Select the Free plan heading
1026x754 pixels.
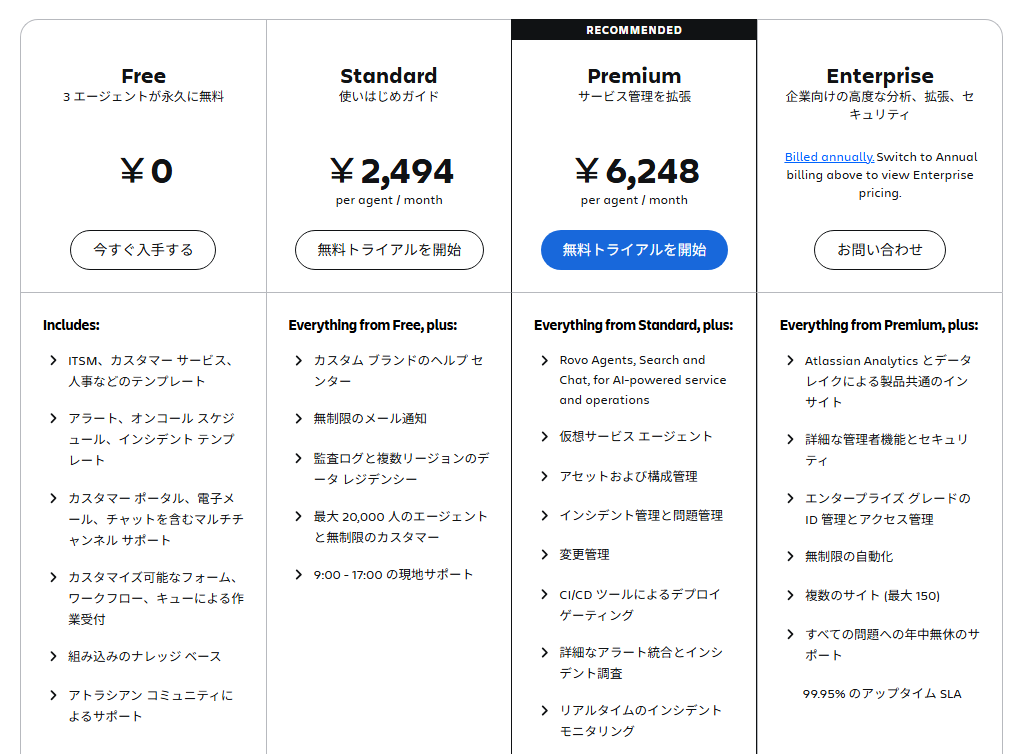click(142, 76)
